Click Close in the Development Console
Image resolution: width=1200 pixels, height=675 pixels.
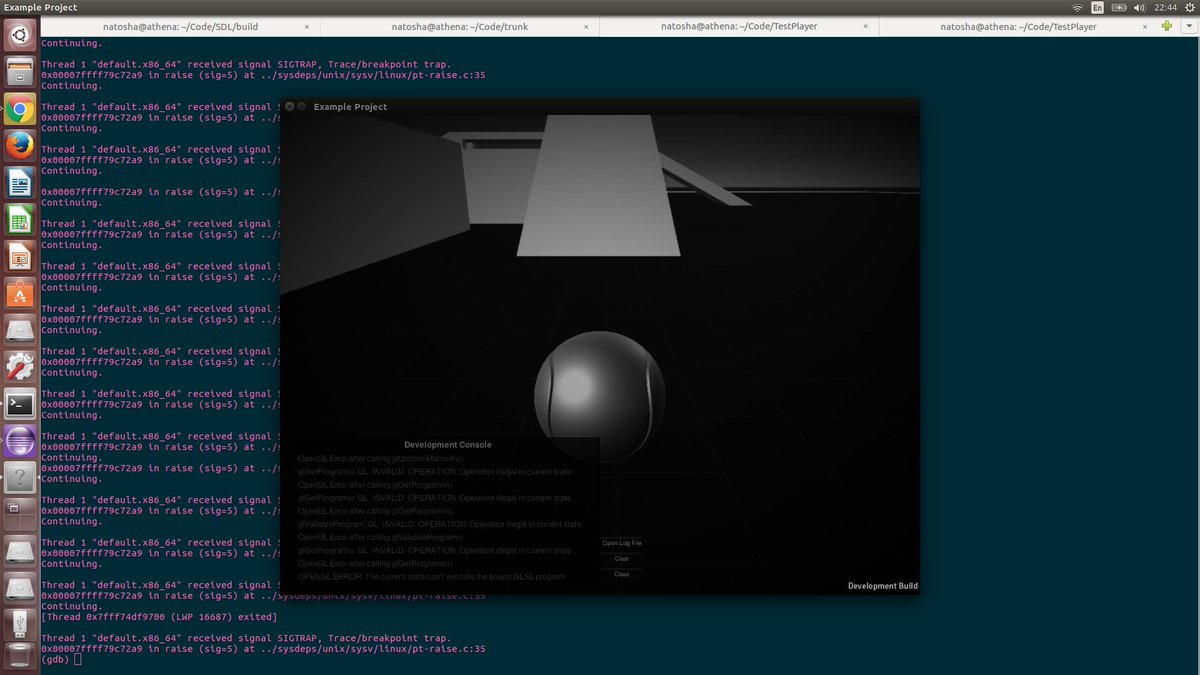coord(622,575)
